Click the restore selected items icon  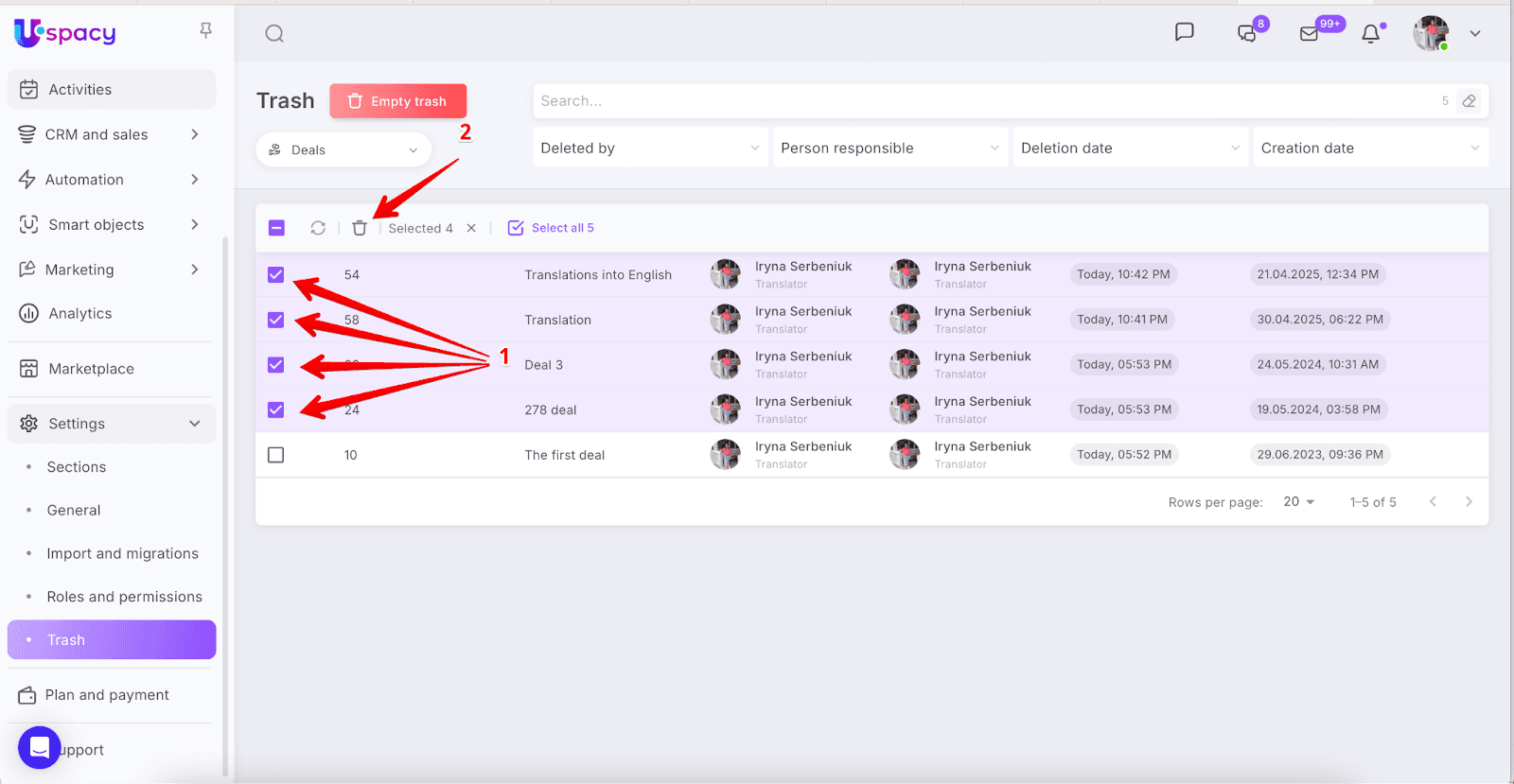(318, 228)
